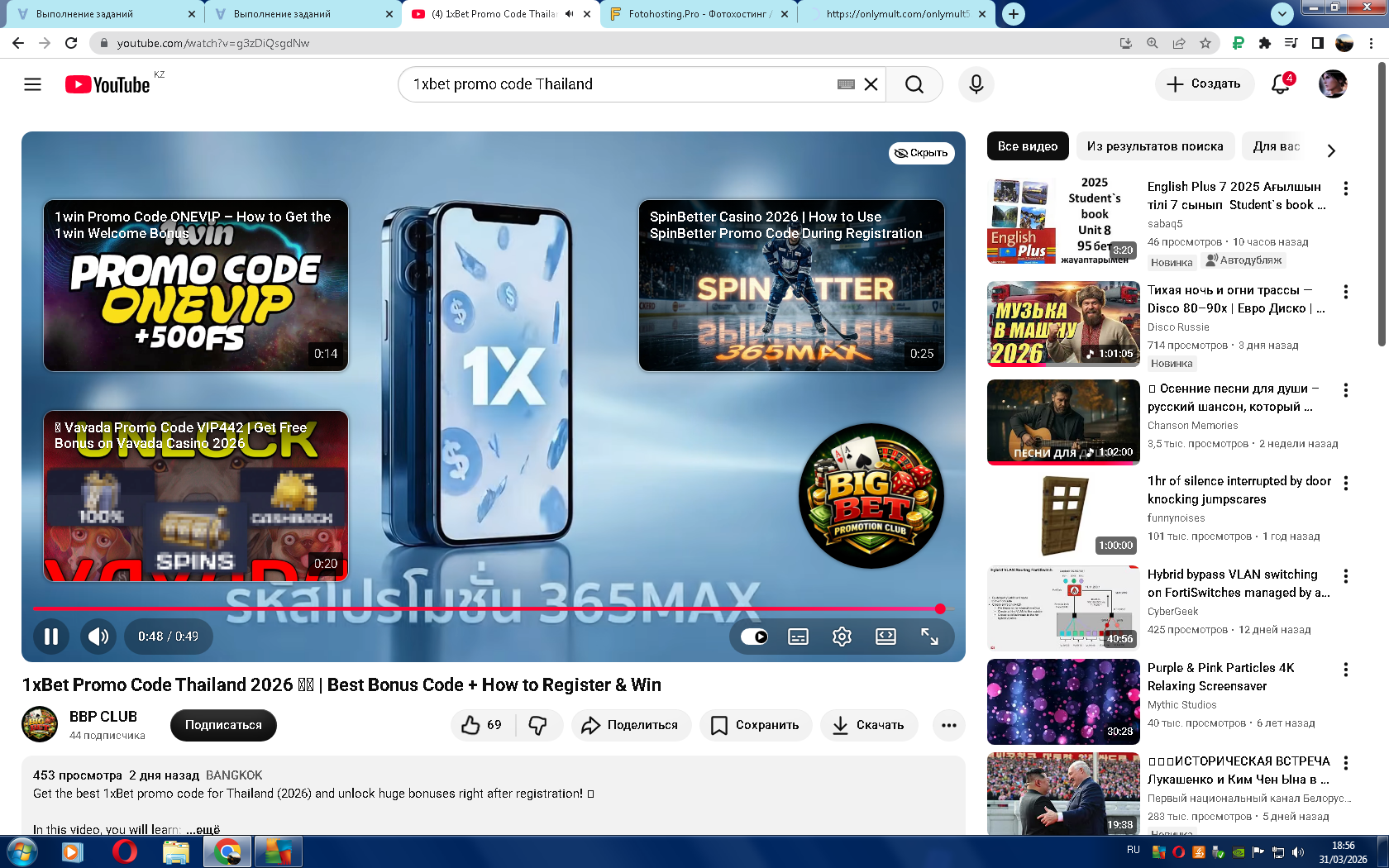Go back to the previous page

[18, 43]
